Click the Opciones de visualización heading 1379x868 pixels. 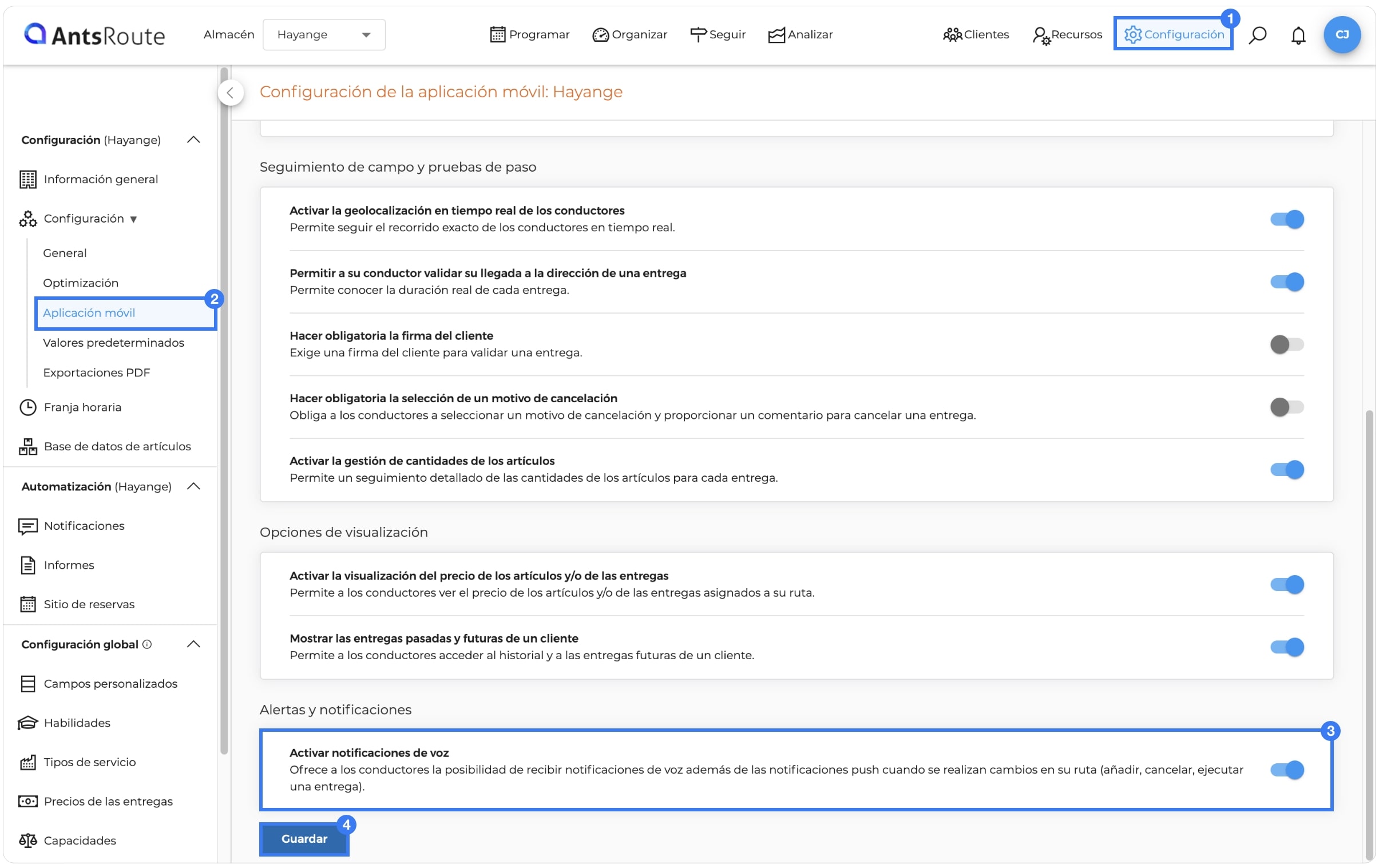tap(343, 532)
